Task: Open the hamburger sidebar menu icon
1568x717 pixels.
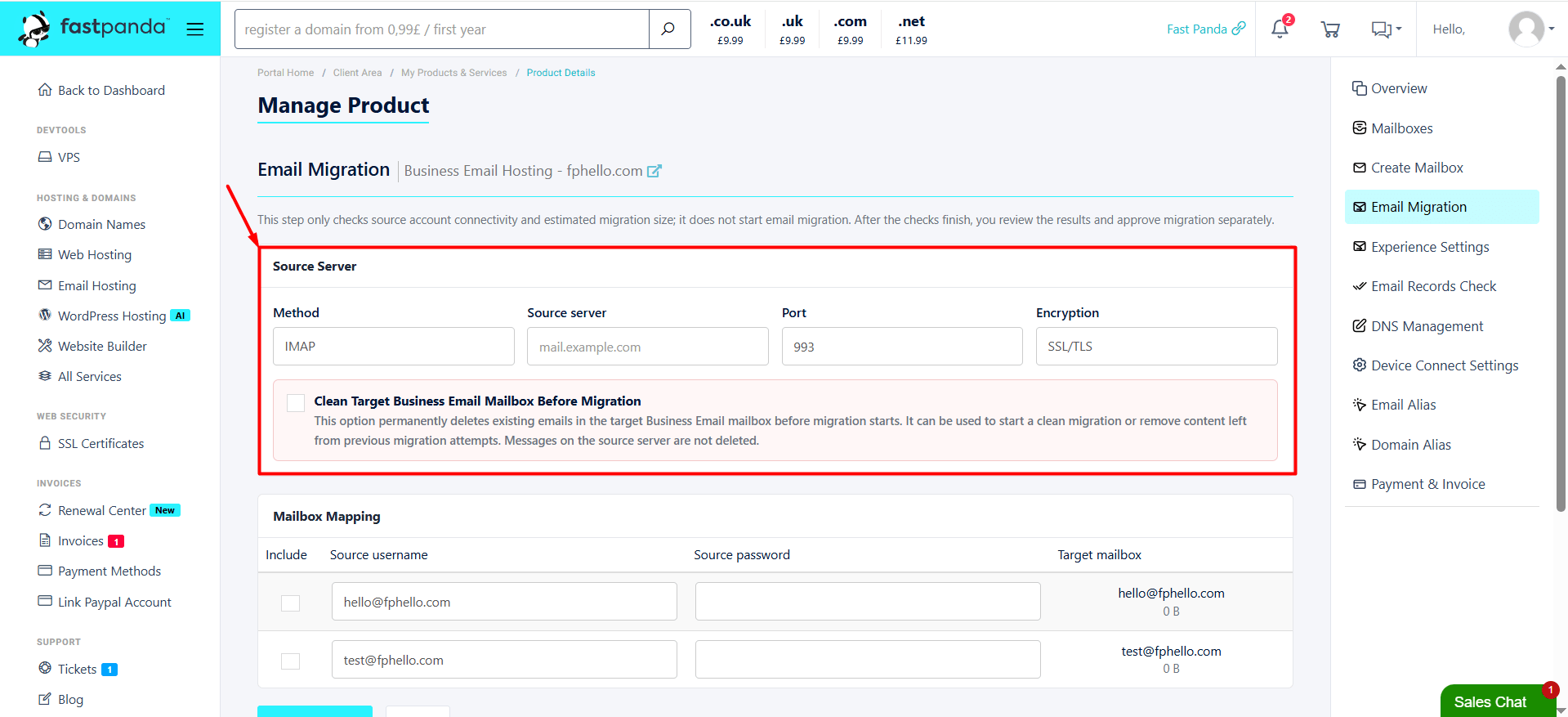Action: tap(194, 29)
